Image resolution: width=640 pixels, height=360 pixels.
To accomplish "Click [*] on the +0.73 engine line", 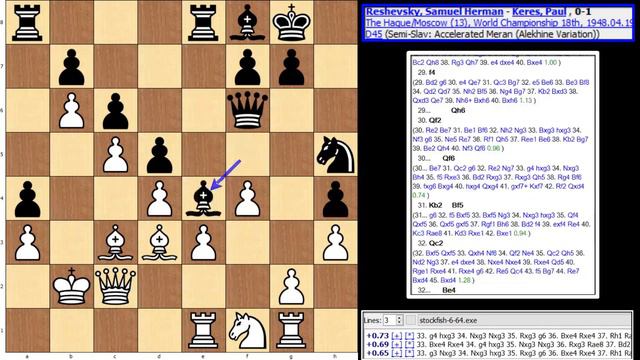I will click(x=409, y=336).
